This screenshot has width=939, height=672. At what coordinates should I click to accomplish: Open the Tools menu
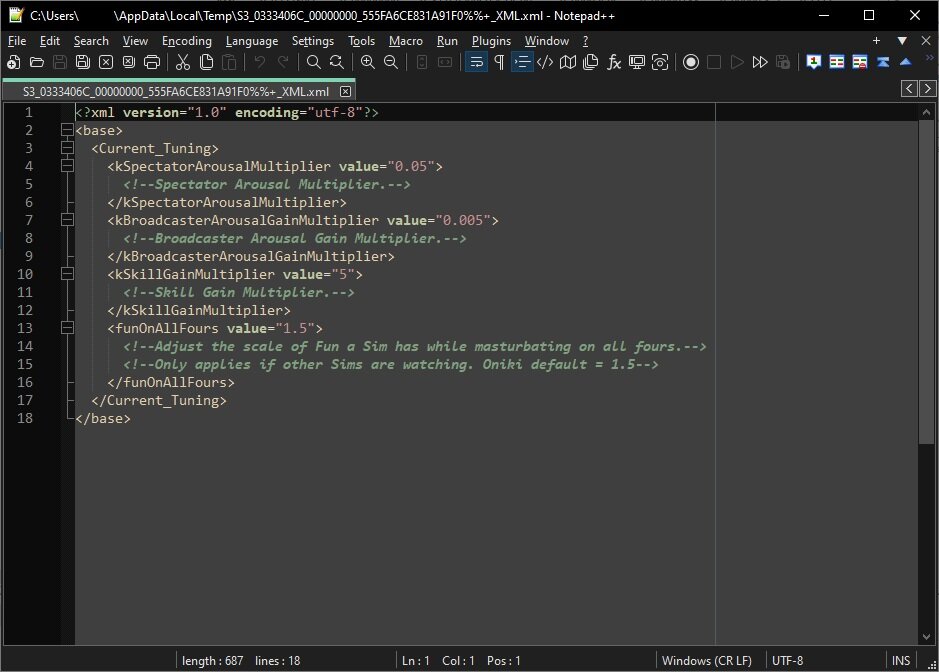(361, 41)
